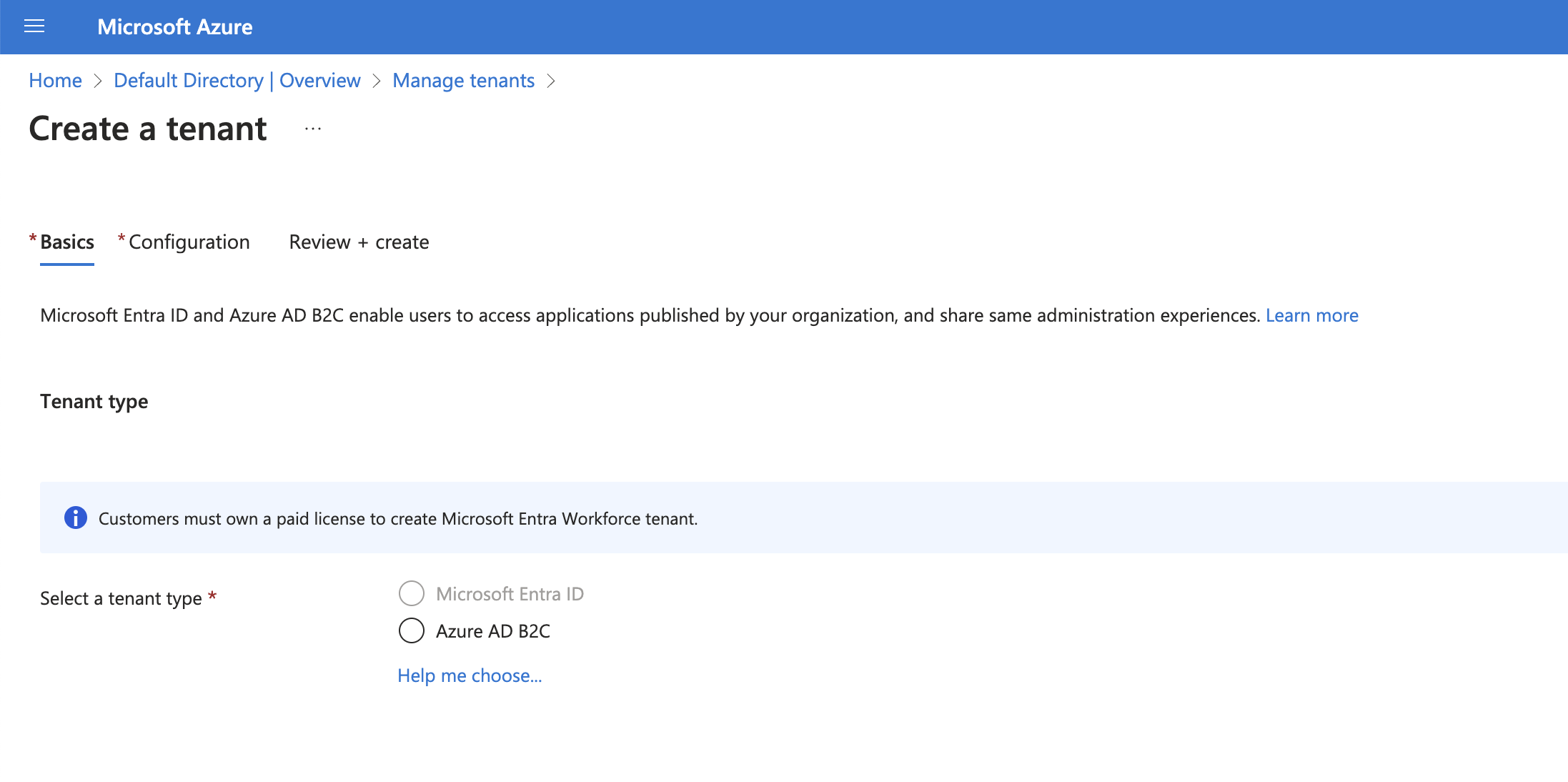Click the Select a tenant type label

point(121,598)
